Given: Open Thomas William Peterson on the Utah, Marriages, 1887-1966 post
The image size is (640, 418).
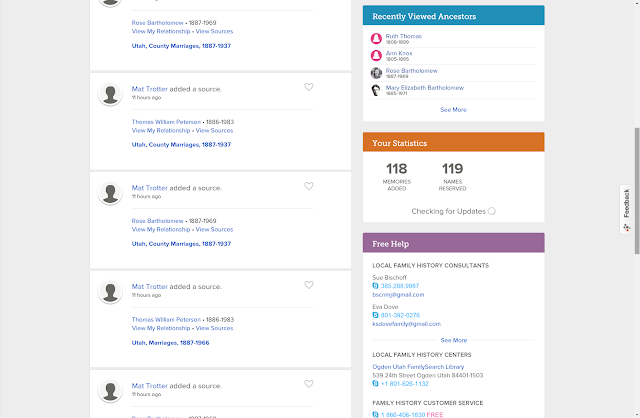Looking at the screenshot, I should coord(166,319).
